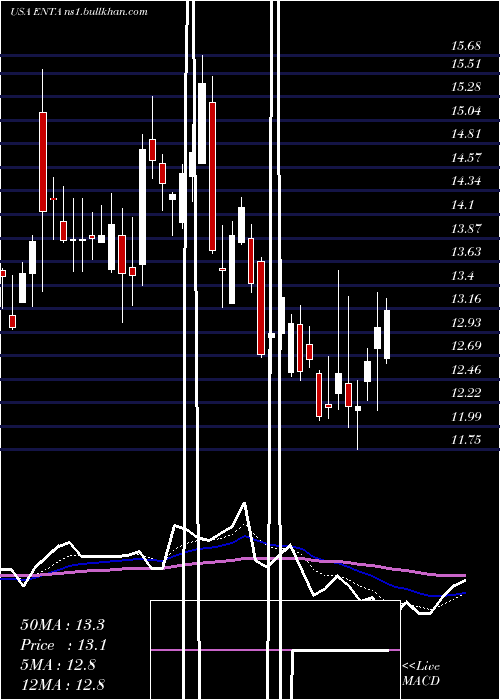Click the 15.04 price axis label
500x700 pixels.
pos(466,110)
